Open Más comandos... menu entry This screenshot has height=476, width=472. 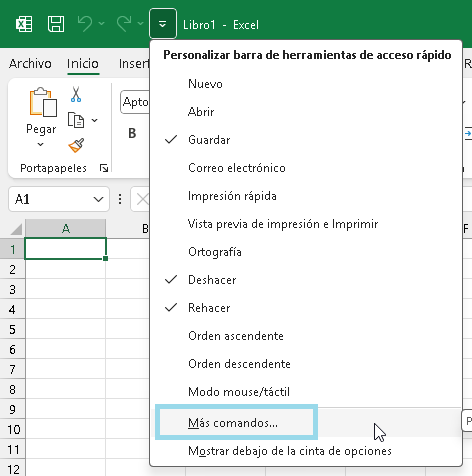pos(306,423)
